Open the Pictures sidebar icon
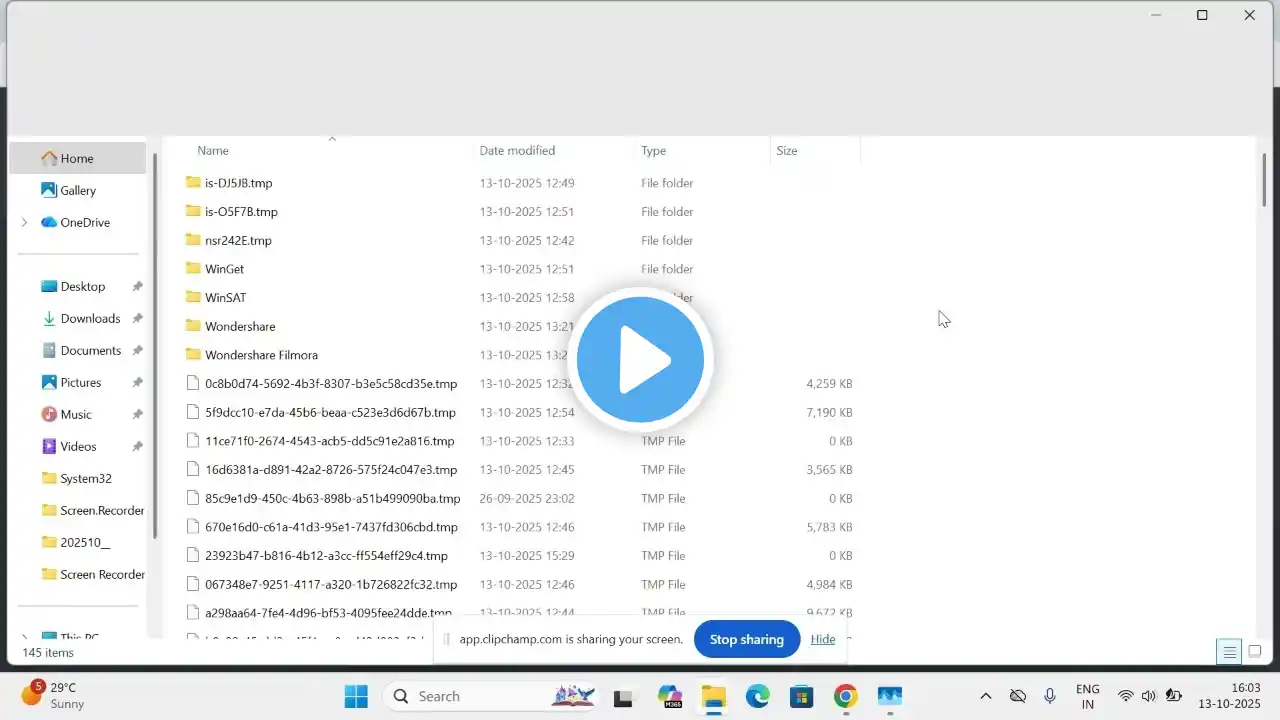The image size is (1280, 720). coord(49,382)
